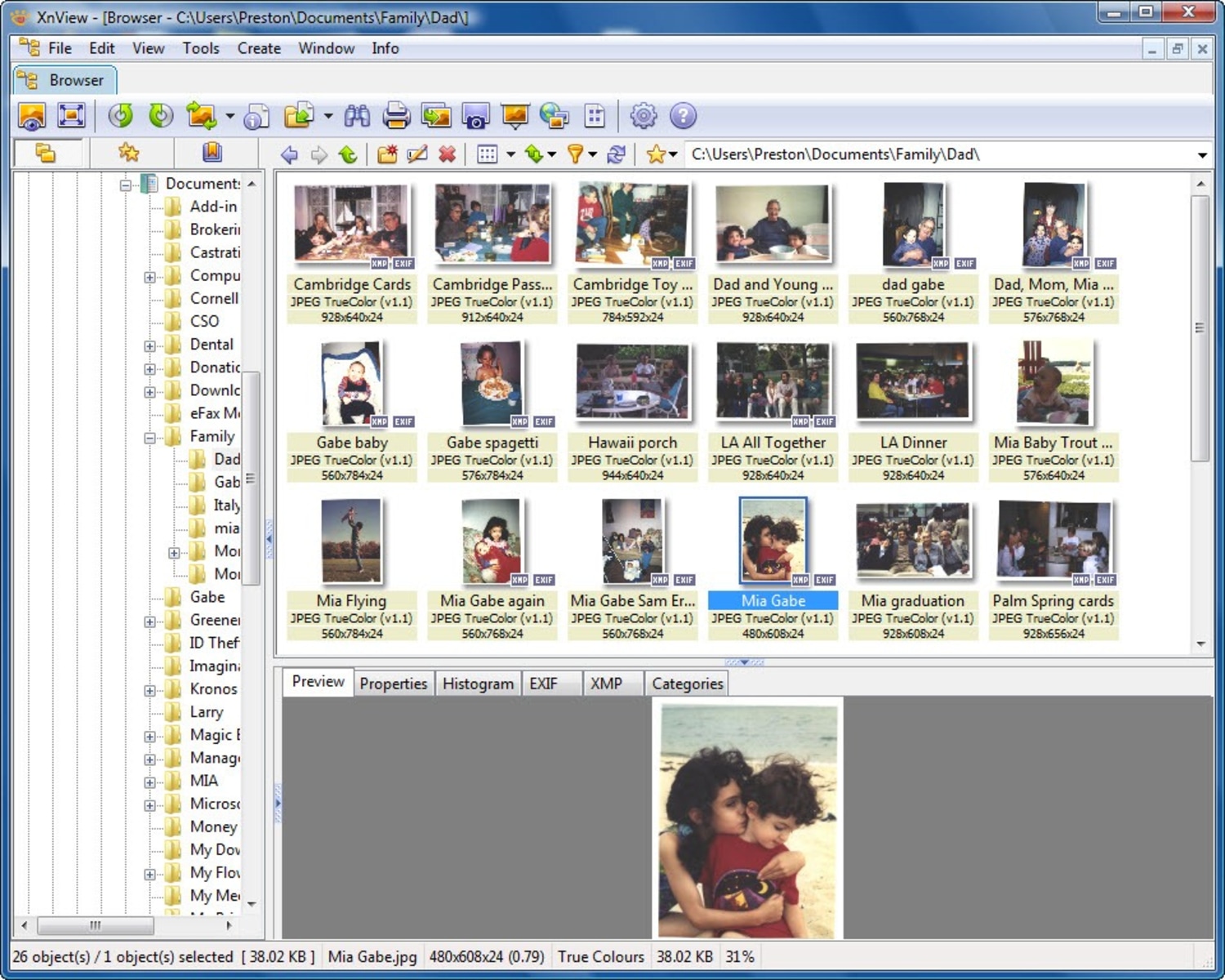Open the Search (binoculars) tool
The width and height of the screenshot is (1225, 980).
358,116
